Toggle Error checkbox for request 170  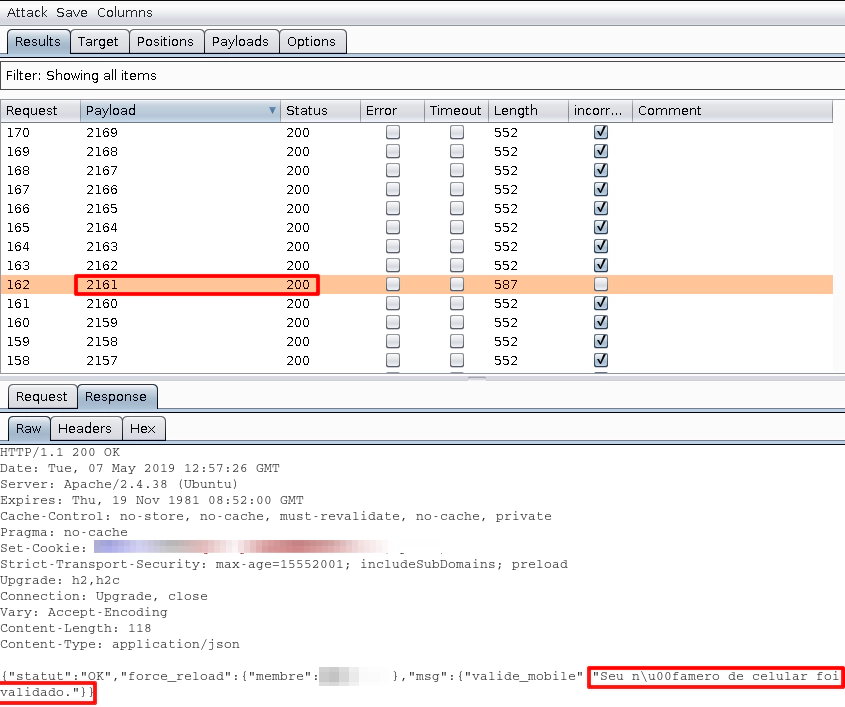click(x=393, y=132)
